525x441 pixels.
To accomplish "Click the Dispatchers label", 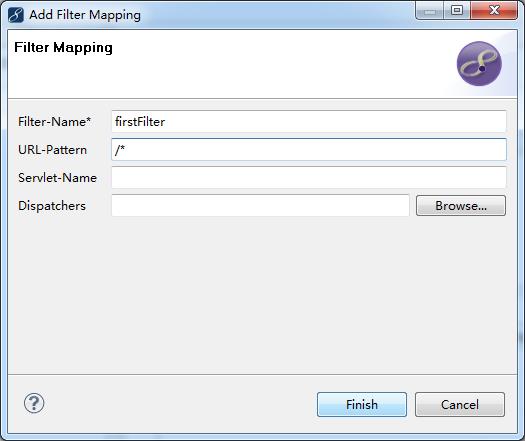I will click(x=52, y=206).
